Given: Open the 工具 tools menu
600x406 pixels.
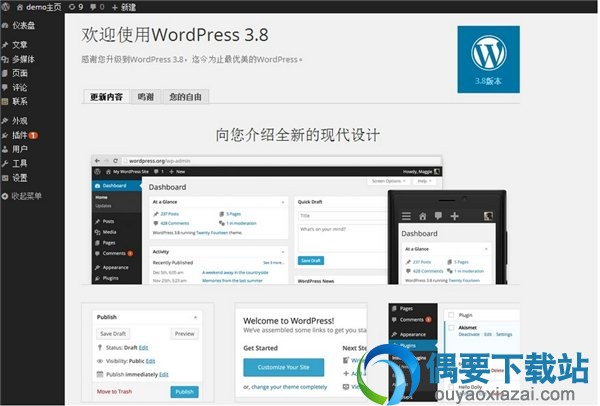Looking at the screenshot, I should tap(20, 163).
